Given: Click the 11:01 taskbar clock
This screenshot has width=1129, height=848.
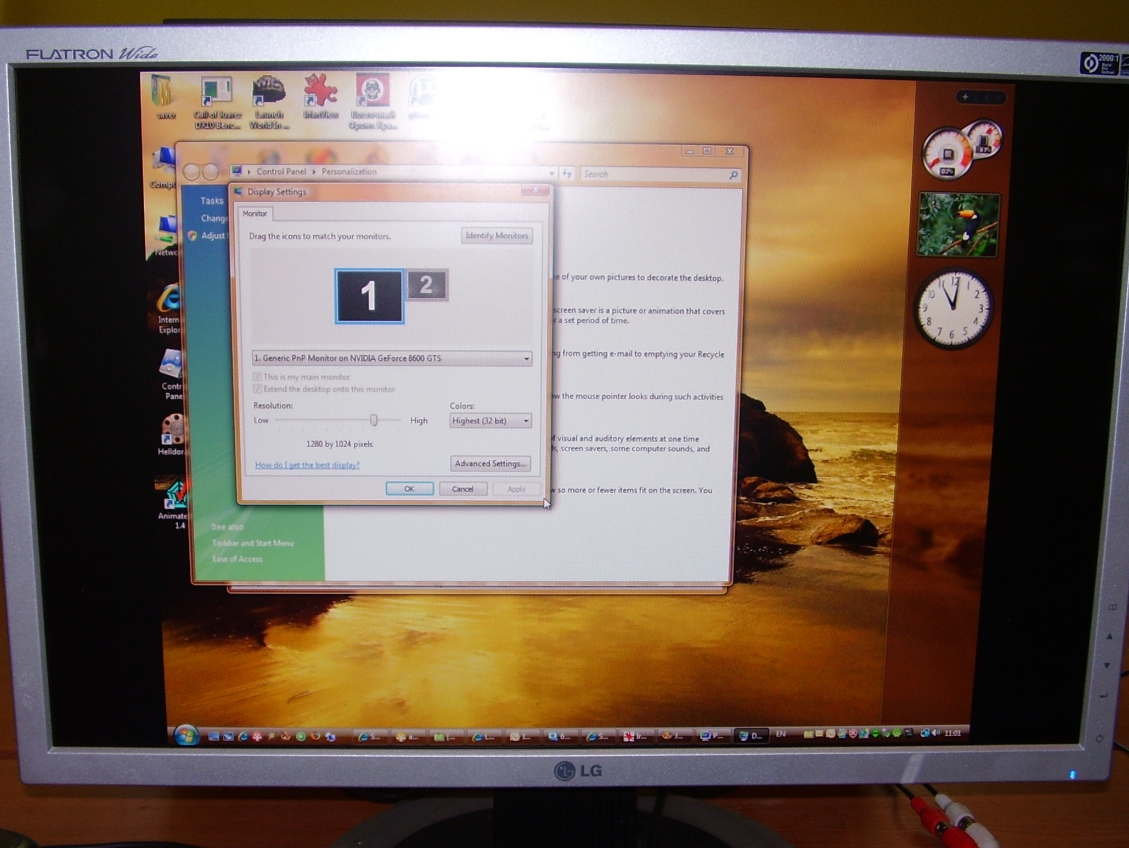Looking at the screenshot, I should click(953, 733).
